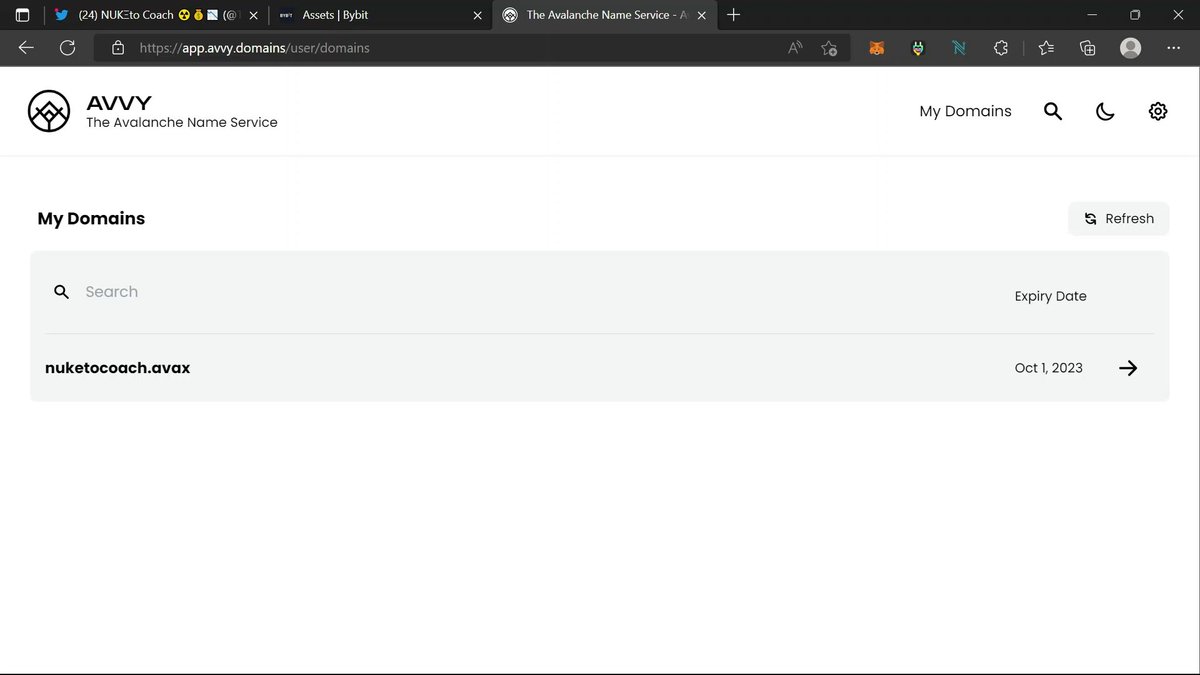This screenshot has width=1200, height=675.
Task: Close the Twitter browser tab
Action: click(254, 15)
